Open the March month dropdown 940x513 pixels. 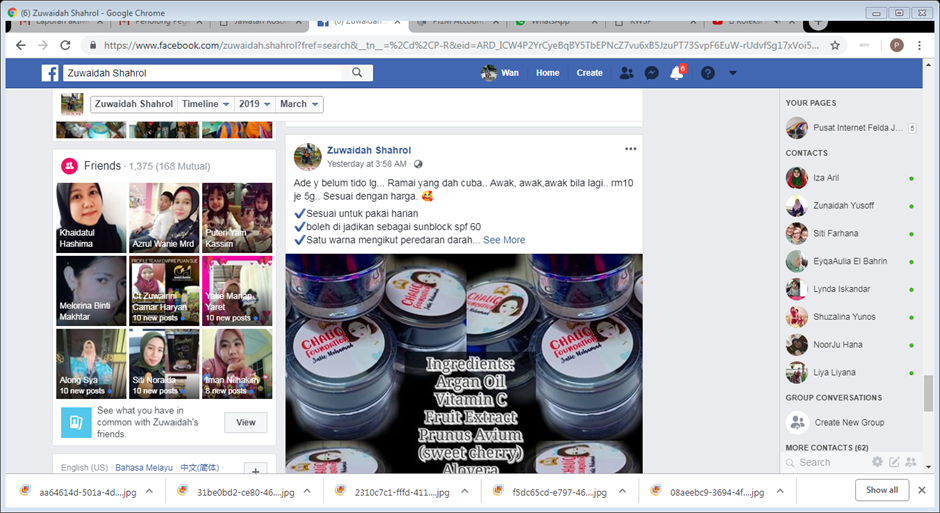coord(299,104)
